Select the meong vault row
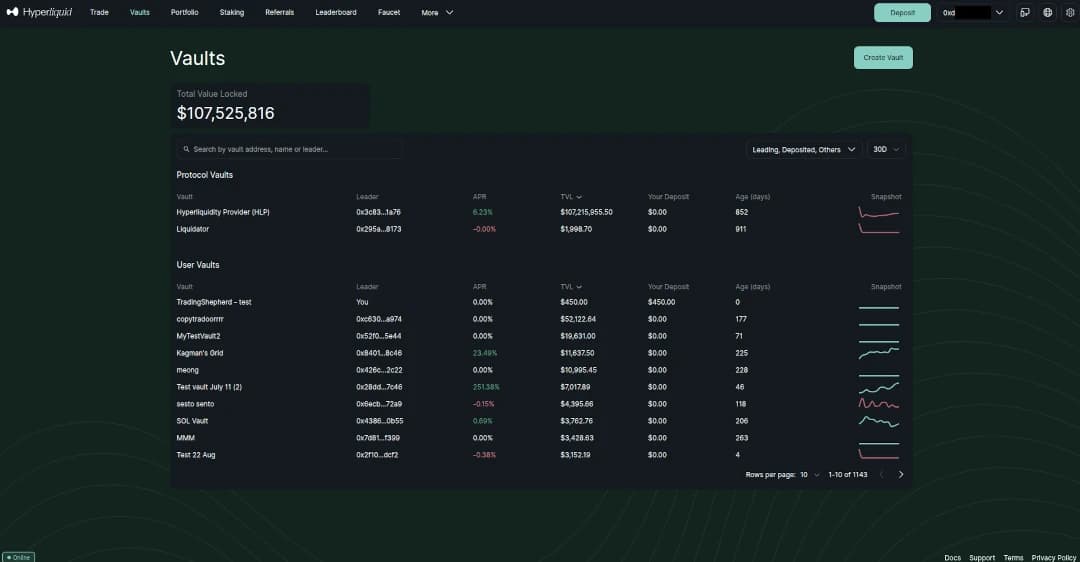 pyautogui.click(x=539, y=370)
